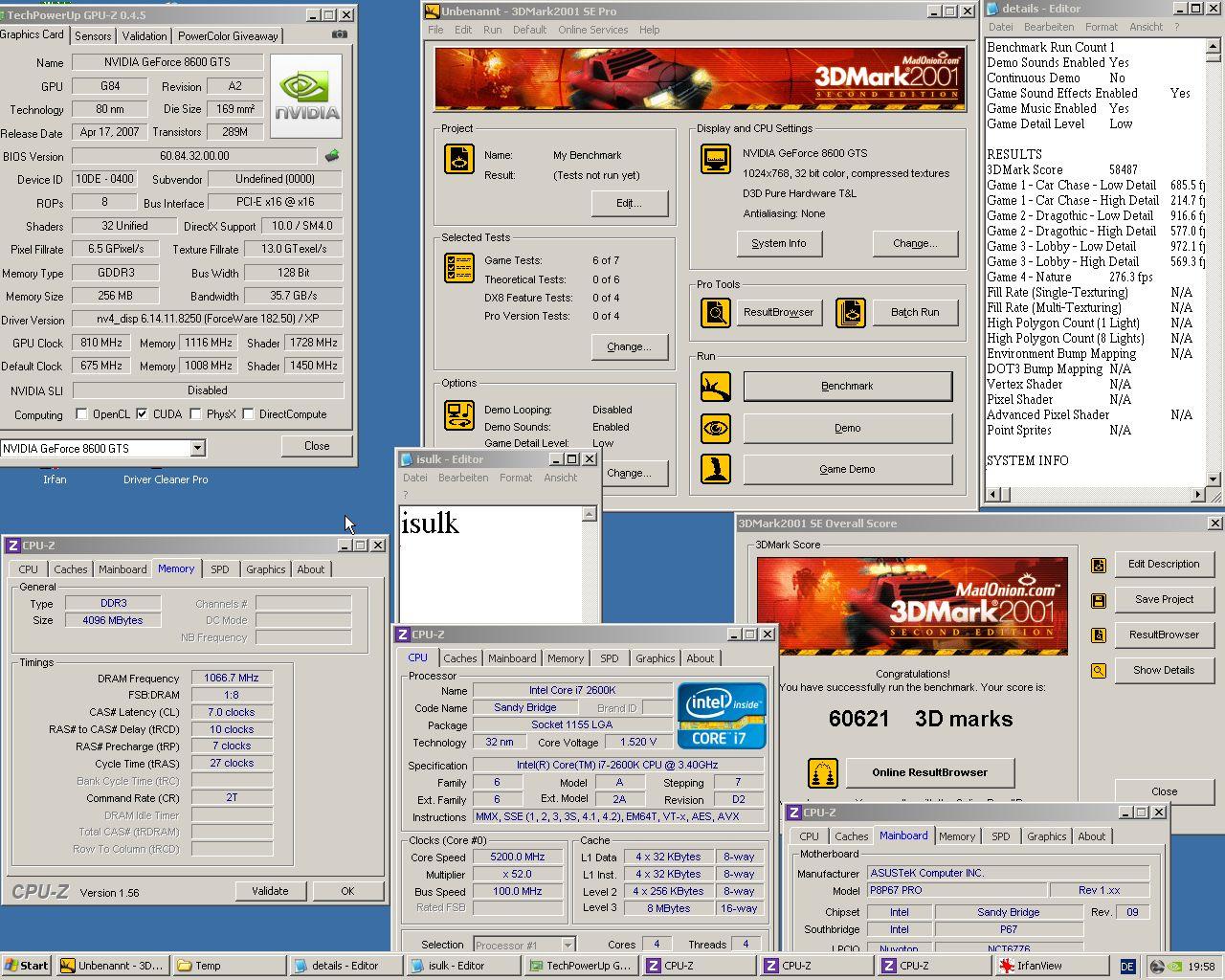Click the isulk Editor scrollbar up arrow
This screenshot has height=980, width=1225.
click(x=589, y=514)
